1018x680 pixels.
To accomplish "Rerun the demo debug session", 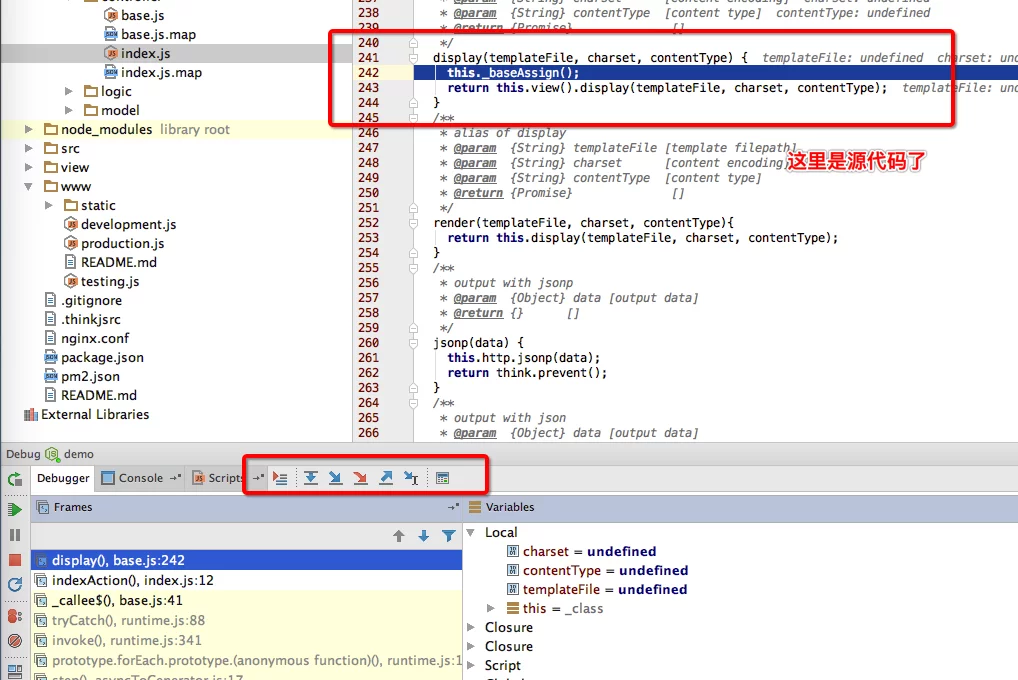I will pos(15,479).
